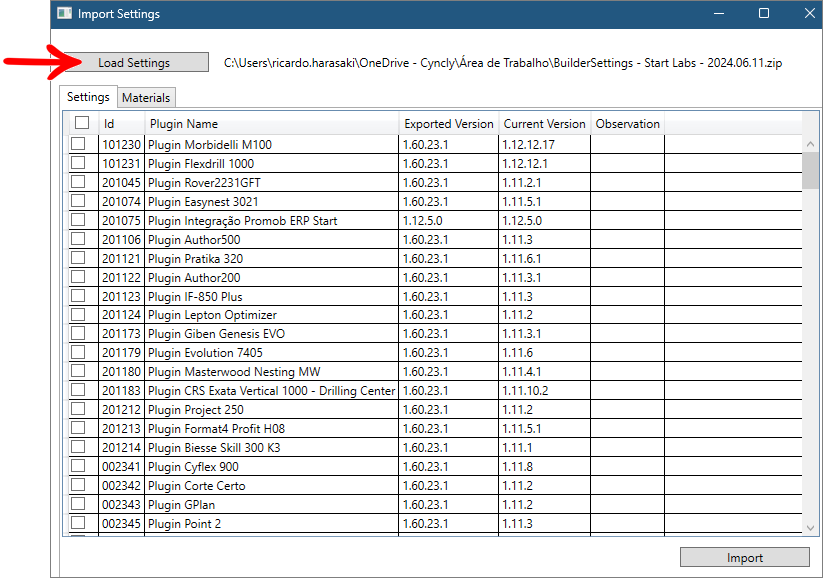823x578 pixels.
Task: Click the loaded BuilderSettings zip file path
Action: pyautogui.click(x=503, y=63)
